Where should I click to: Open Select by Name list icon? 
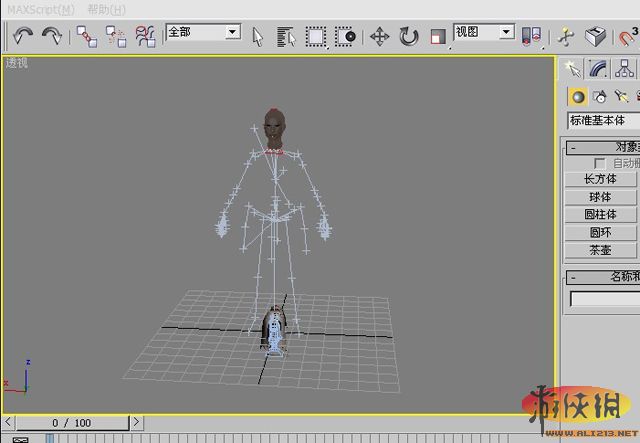click(286, 36)
